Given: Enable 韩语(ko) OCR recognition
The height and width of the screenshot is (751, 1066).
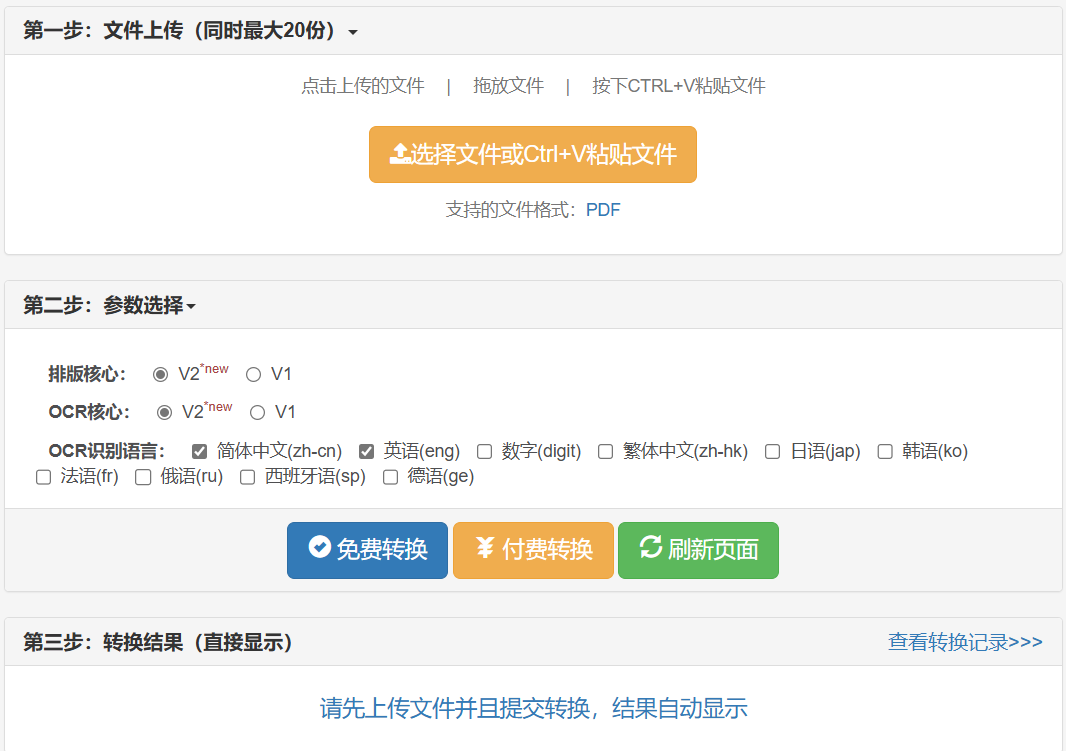Looking at the screenshot, I should [x=884, y=451].
